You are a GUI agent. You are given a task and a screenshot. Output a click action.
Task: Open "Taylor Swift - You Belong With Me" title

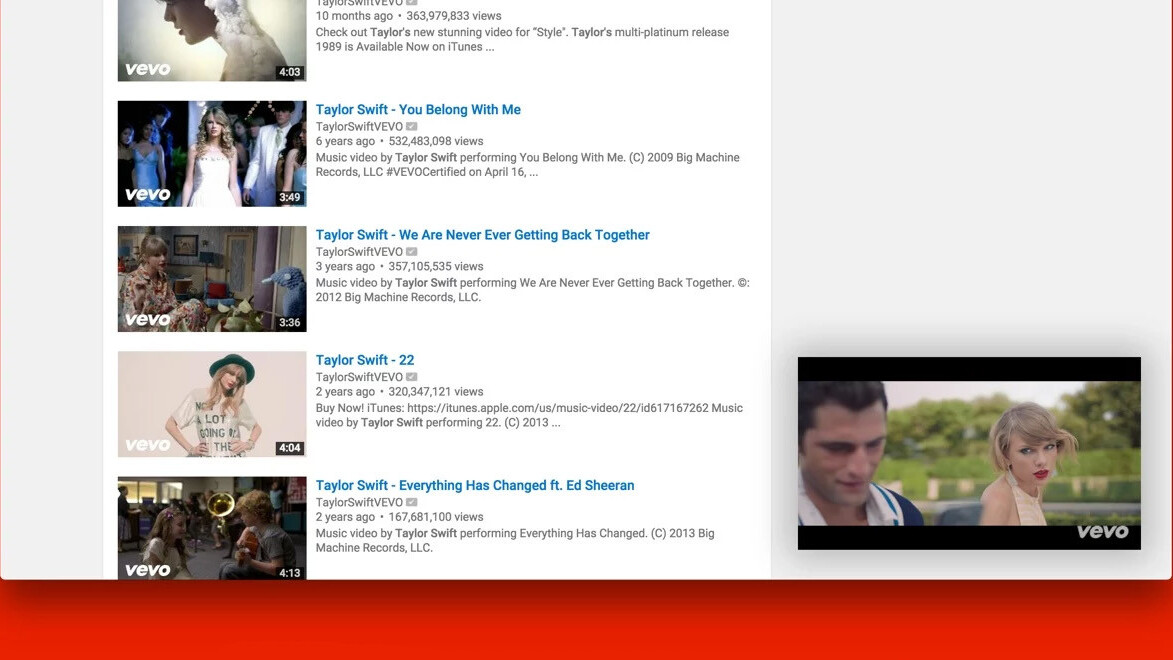point(418,110)
